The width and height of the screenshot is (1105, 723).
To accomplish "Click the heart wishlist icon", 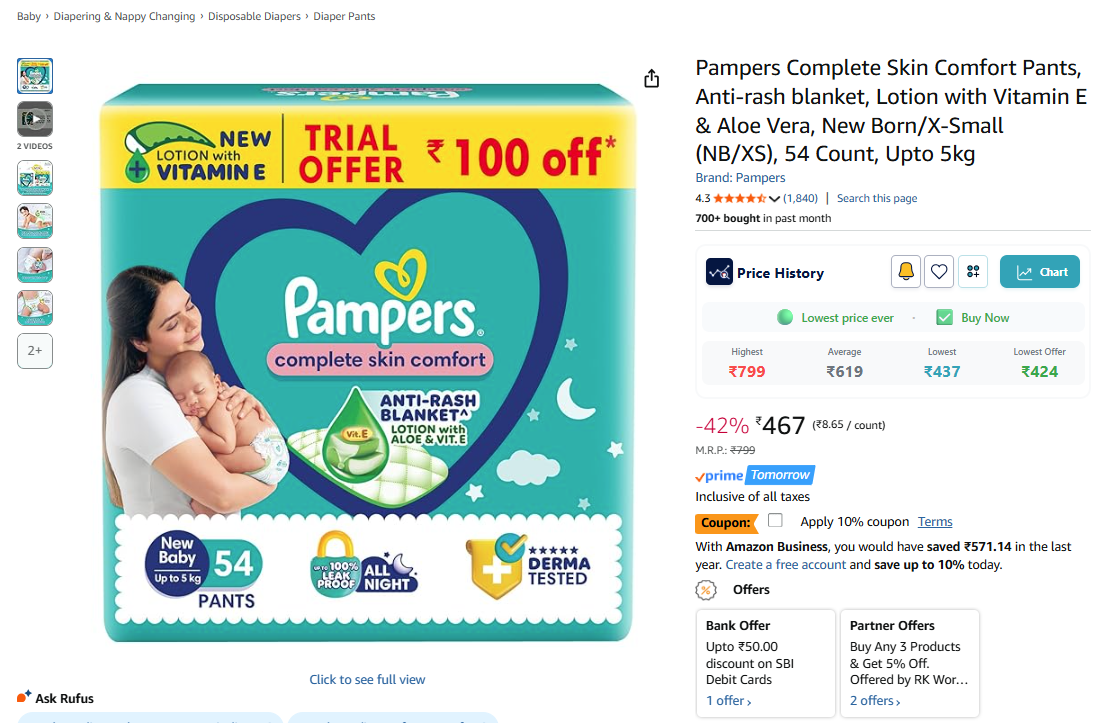I will point(938,271).
